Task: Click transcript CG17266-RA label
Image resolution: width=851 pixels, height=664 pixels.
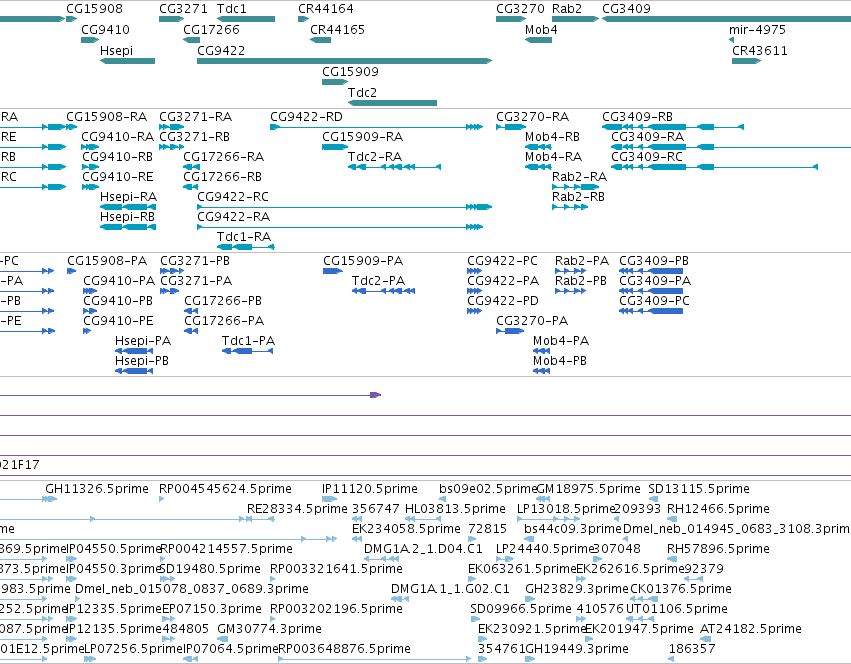Action: tap(223, 157)
